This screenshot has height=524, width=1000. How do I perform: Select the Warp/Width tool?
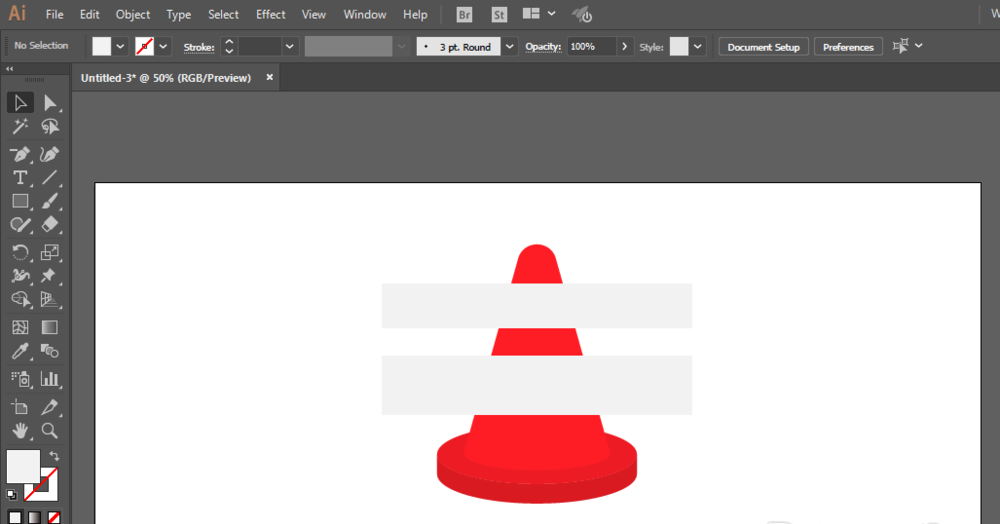coord(20,276)
